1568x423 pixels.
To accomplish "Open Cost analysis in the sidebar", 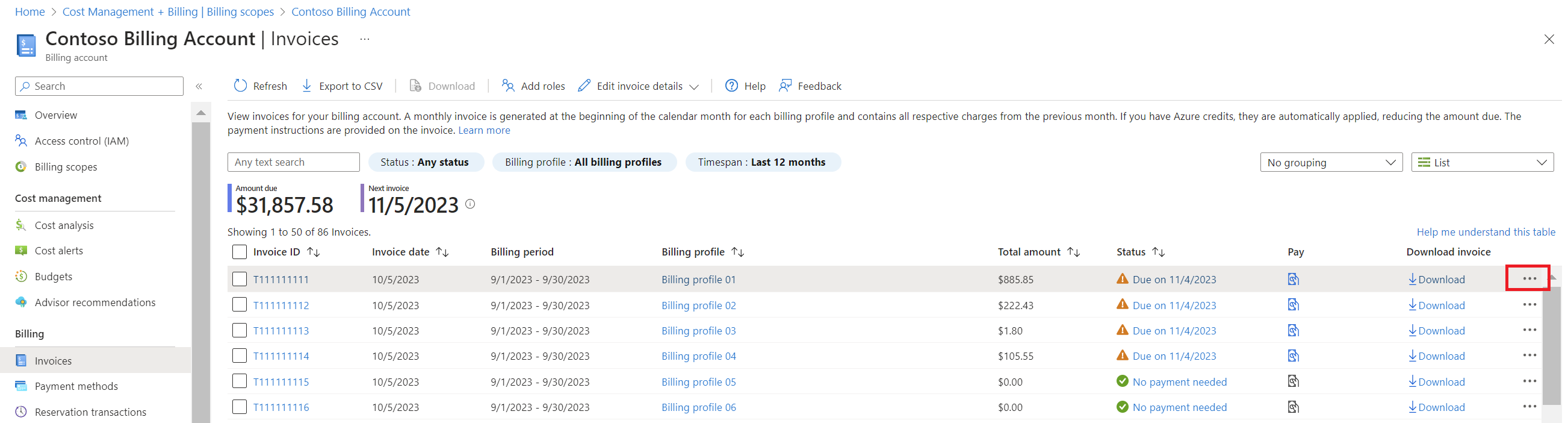I will coord(64,225).
